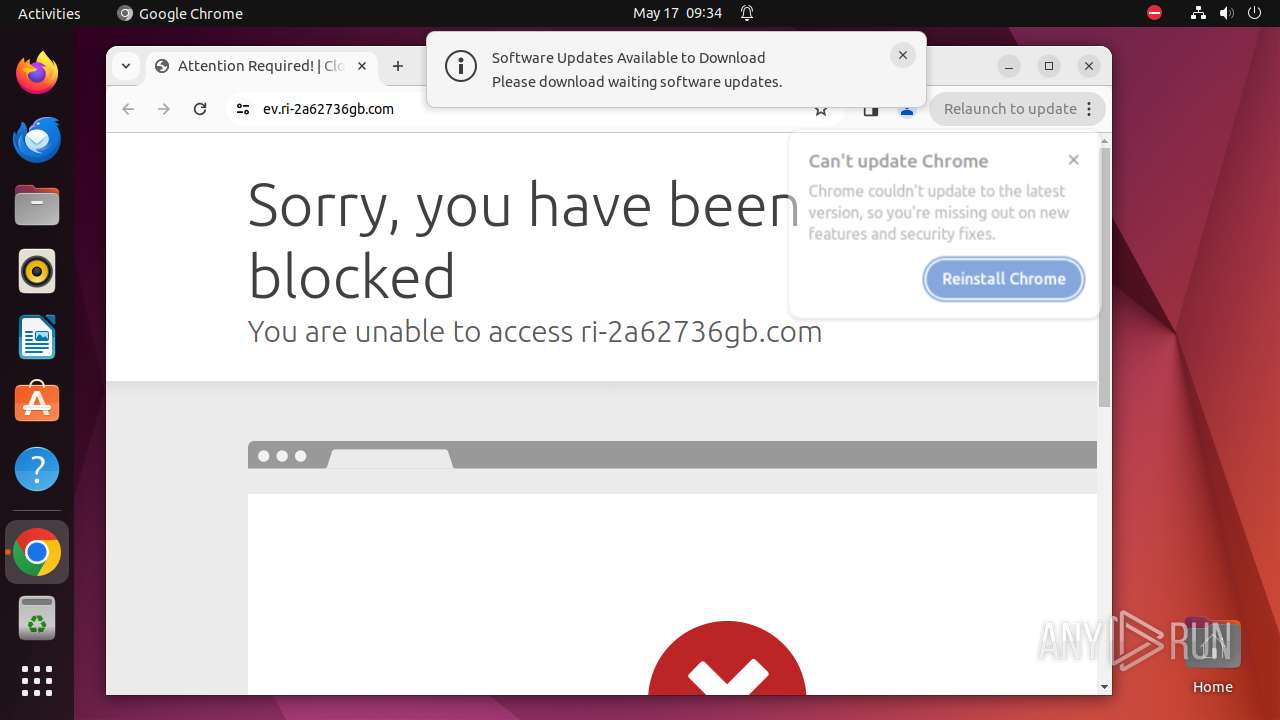The width and height of the screenshot is (1280, 720).
Task: Launch LibreOffice Writer from the dock
Action: pos(37,337)
